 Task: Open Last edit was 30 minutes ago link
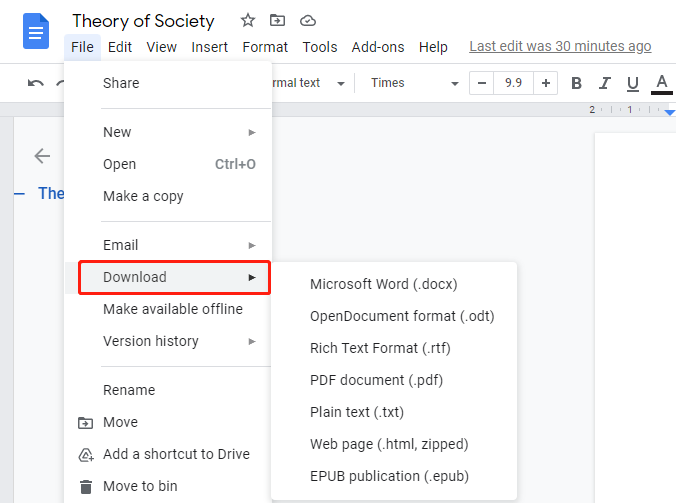[560, 46]
